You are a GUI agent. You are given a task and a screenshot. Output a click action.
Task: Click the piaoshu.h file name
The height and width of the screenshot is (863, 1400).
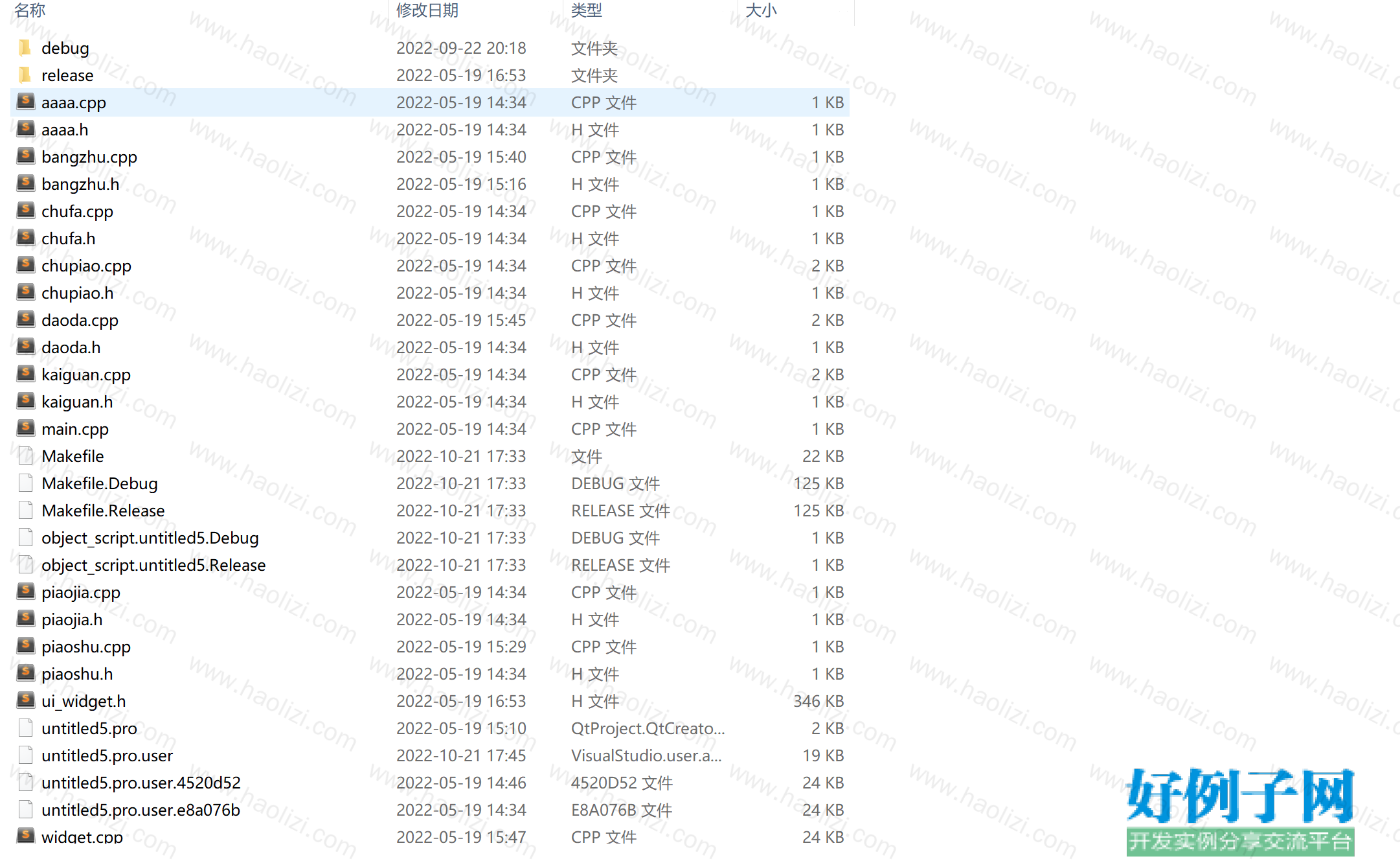(x=77, y=674)
